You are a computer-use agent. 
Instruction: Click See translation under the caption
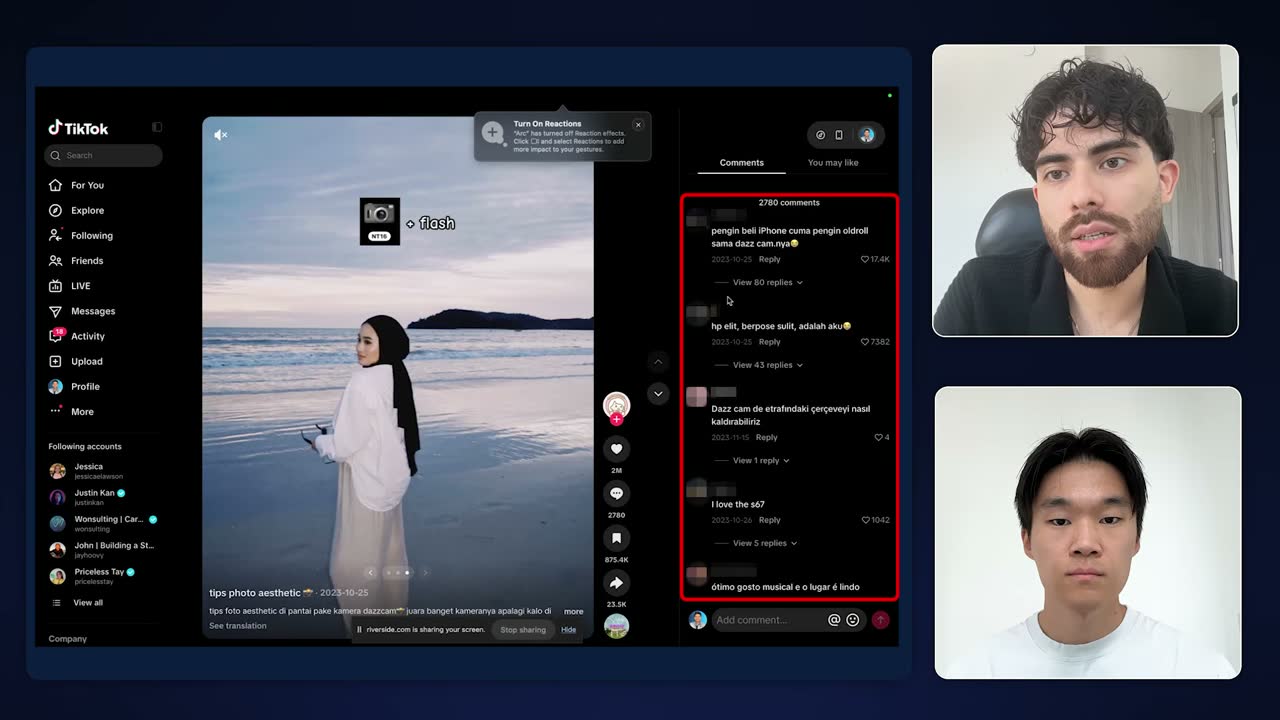coord(238,626)
